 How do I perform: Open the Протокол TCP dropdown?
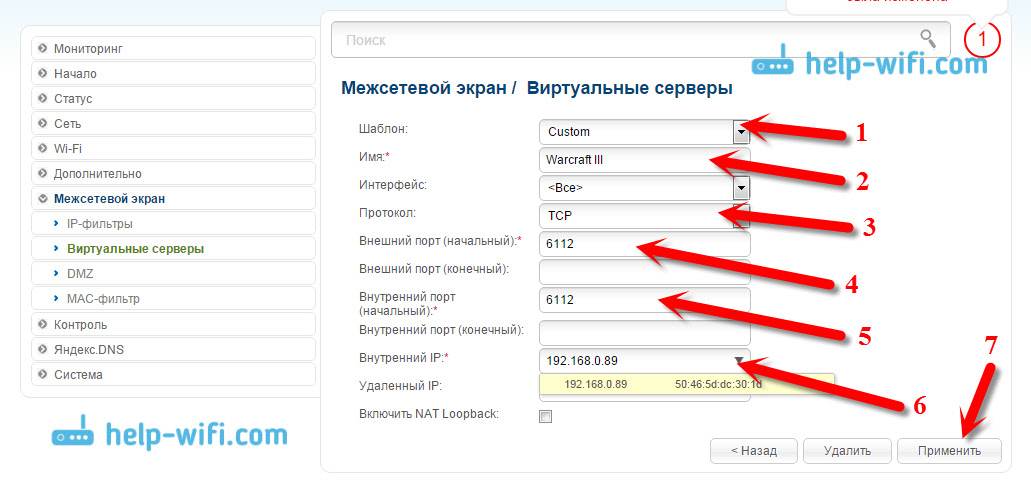644,216
